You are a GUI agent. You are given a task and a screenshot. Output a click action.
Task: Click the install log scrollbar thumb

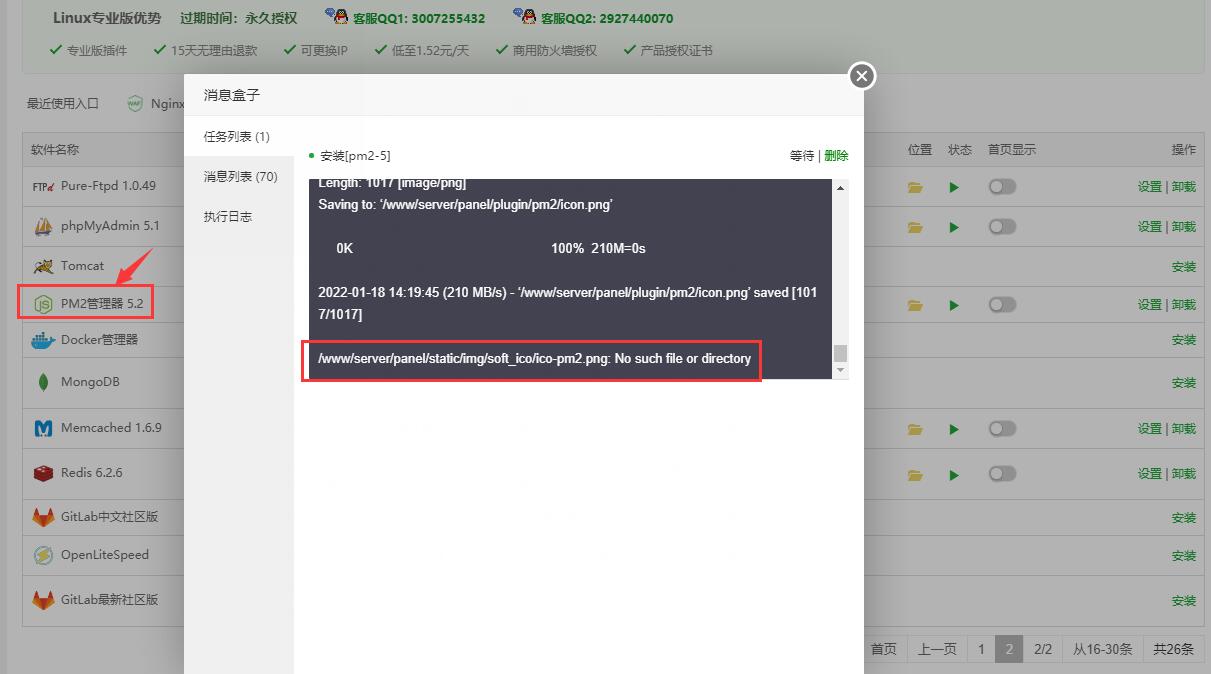click(x=840, y=353)
